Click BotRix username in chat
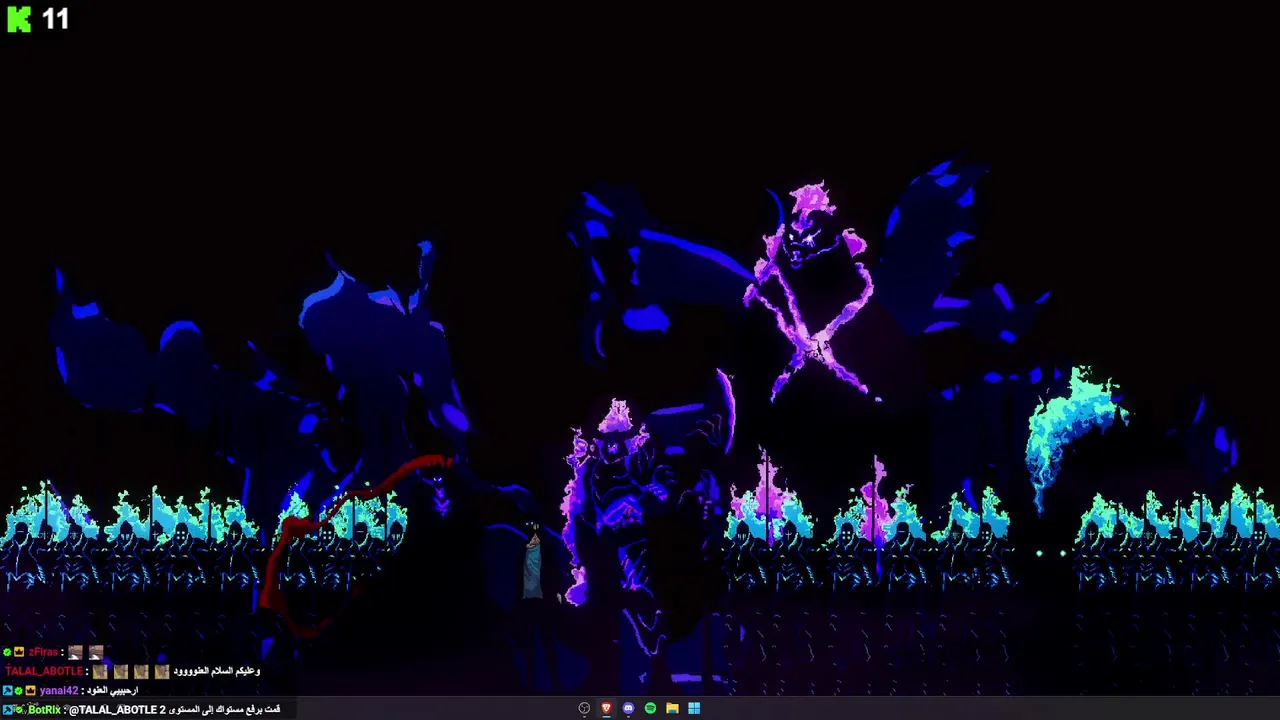This screenshot has height=720, width=1280. 45,709
